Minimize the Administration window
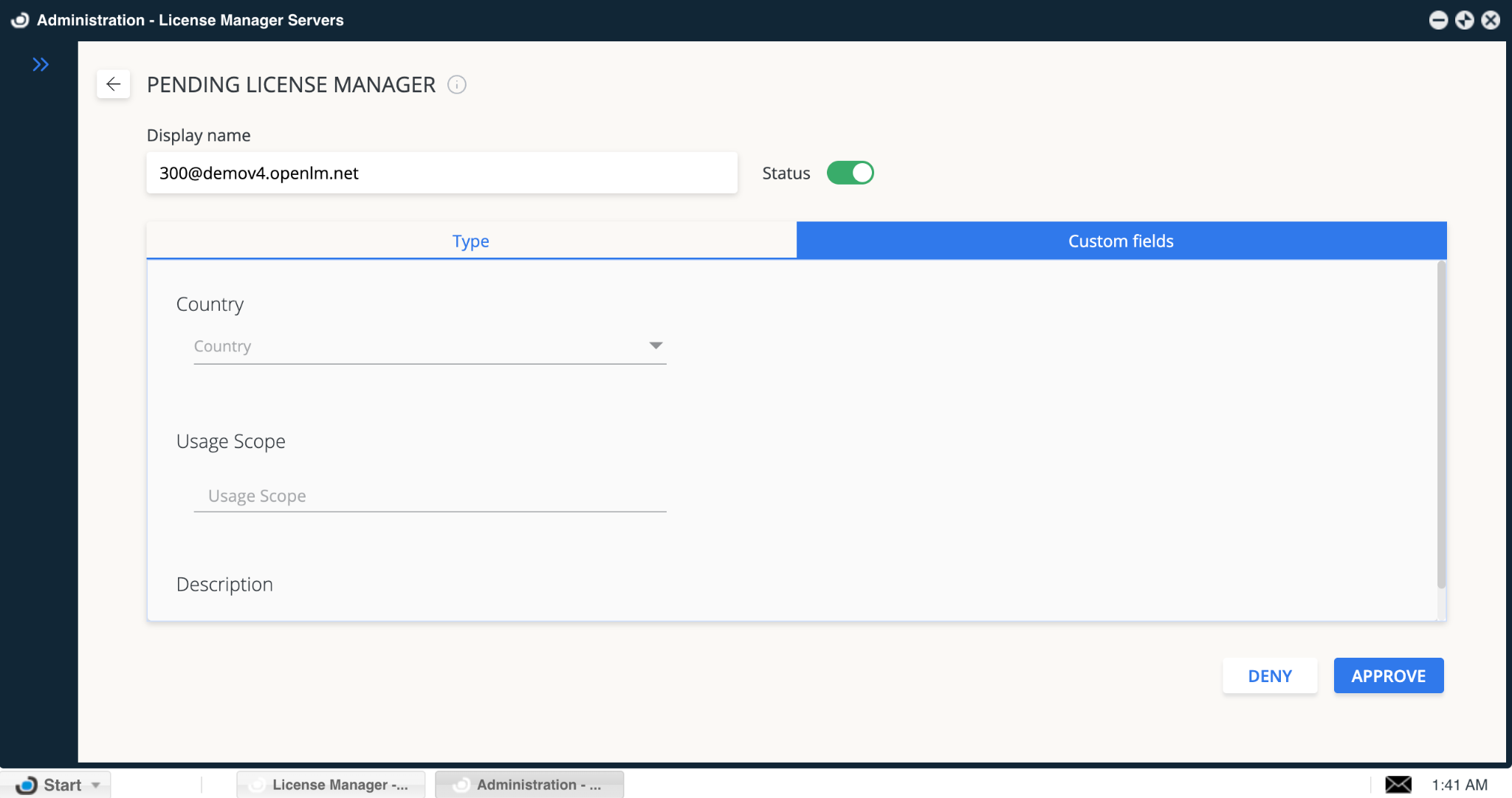This screenshot has height=798, width=1512. (x=1438, y=20)
